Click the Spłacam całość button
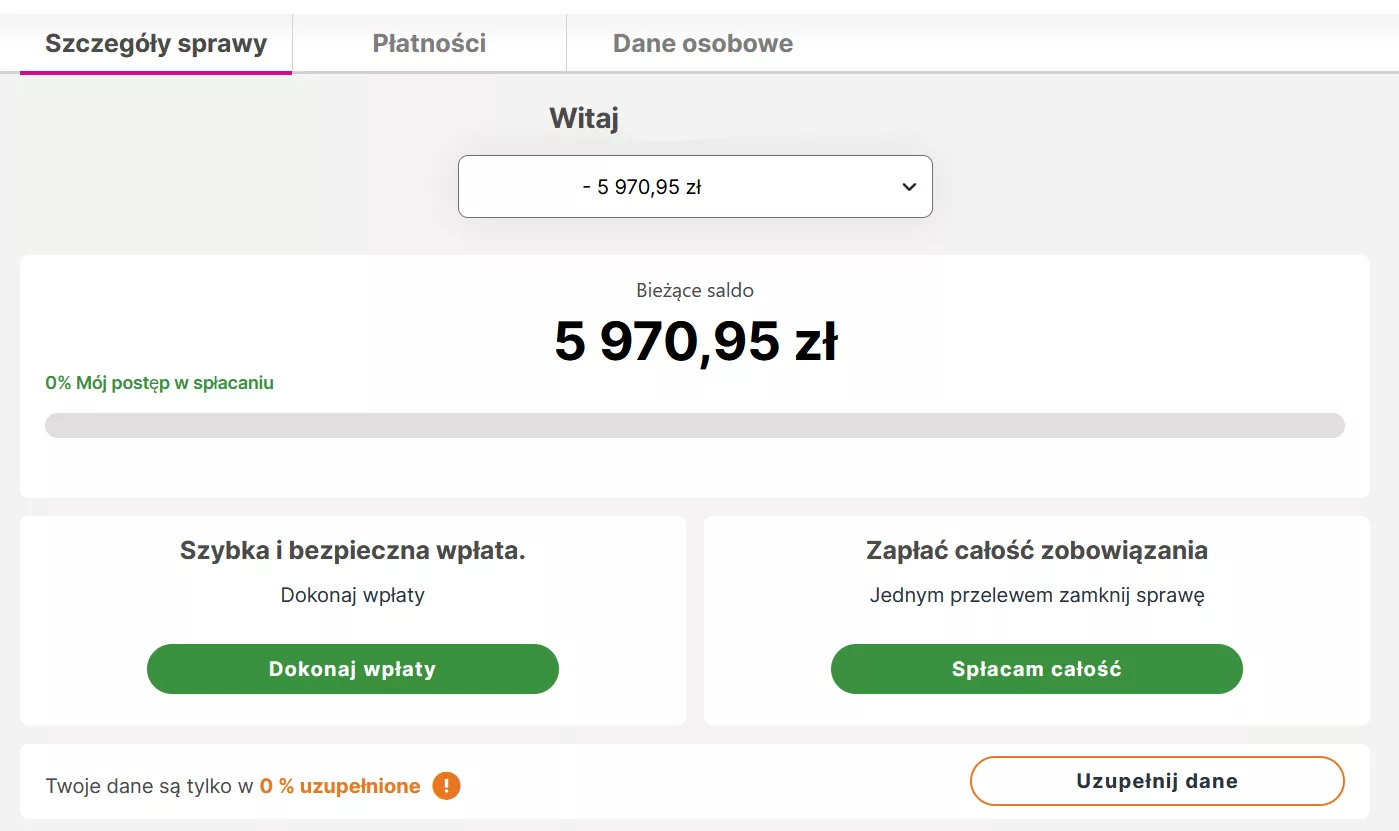Screen dimensions: 1399x831 [1037, 669]
